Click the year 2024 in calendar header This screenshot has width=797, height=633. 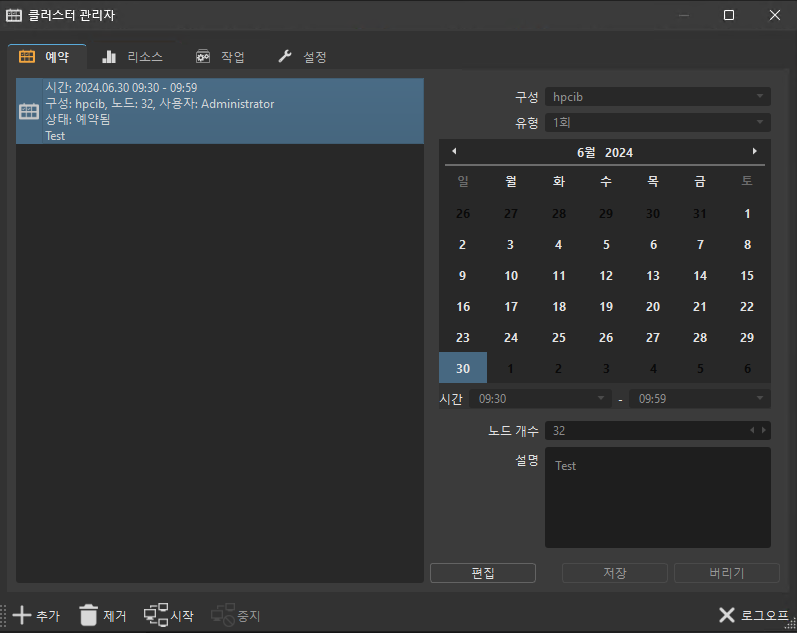click(x=619, y=153)
